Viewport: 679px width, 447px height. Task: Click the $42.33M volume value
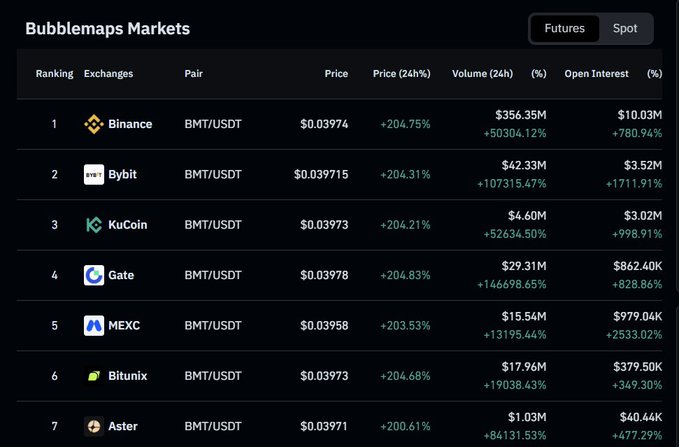tap(524, 165)
